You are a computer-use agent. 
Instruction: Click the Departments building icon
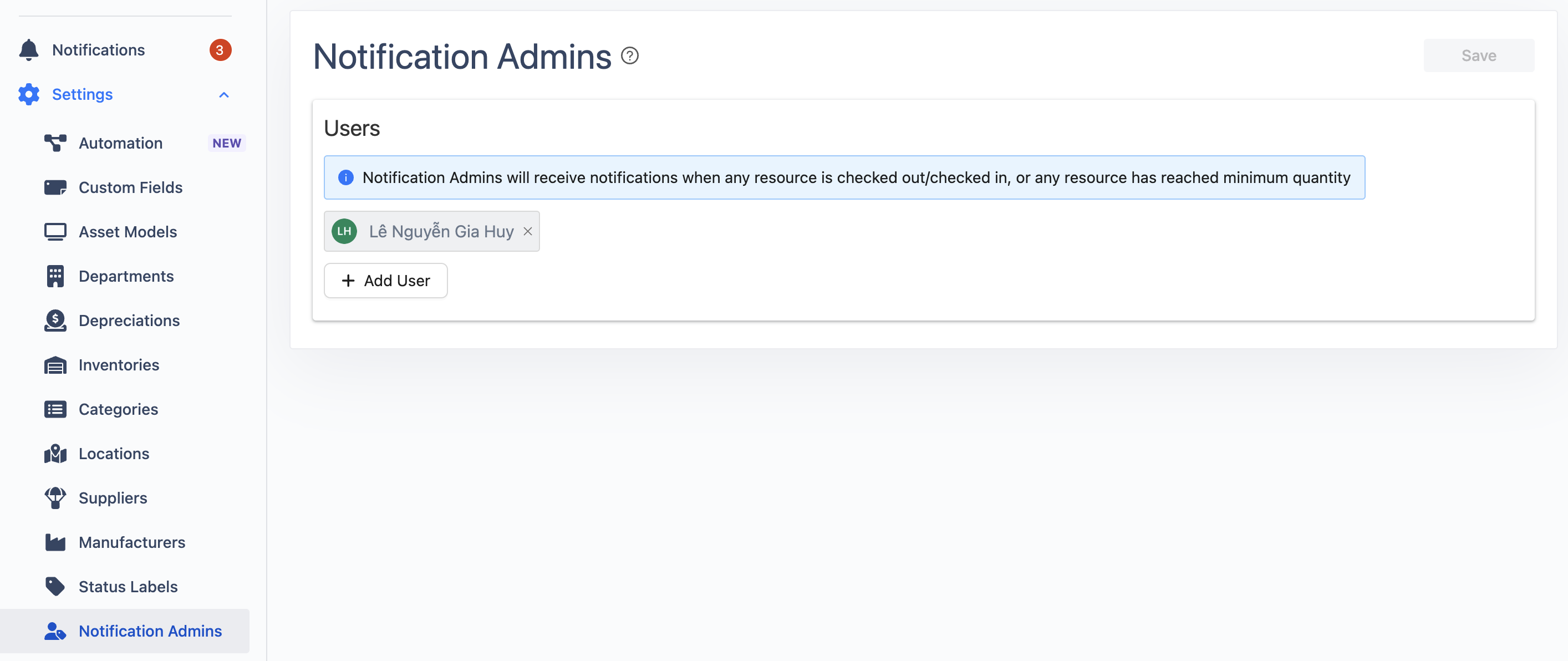point(55,276)
